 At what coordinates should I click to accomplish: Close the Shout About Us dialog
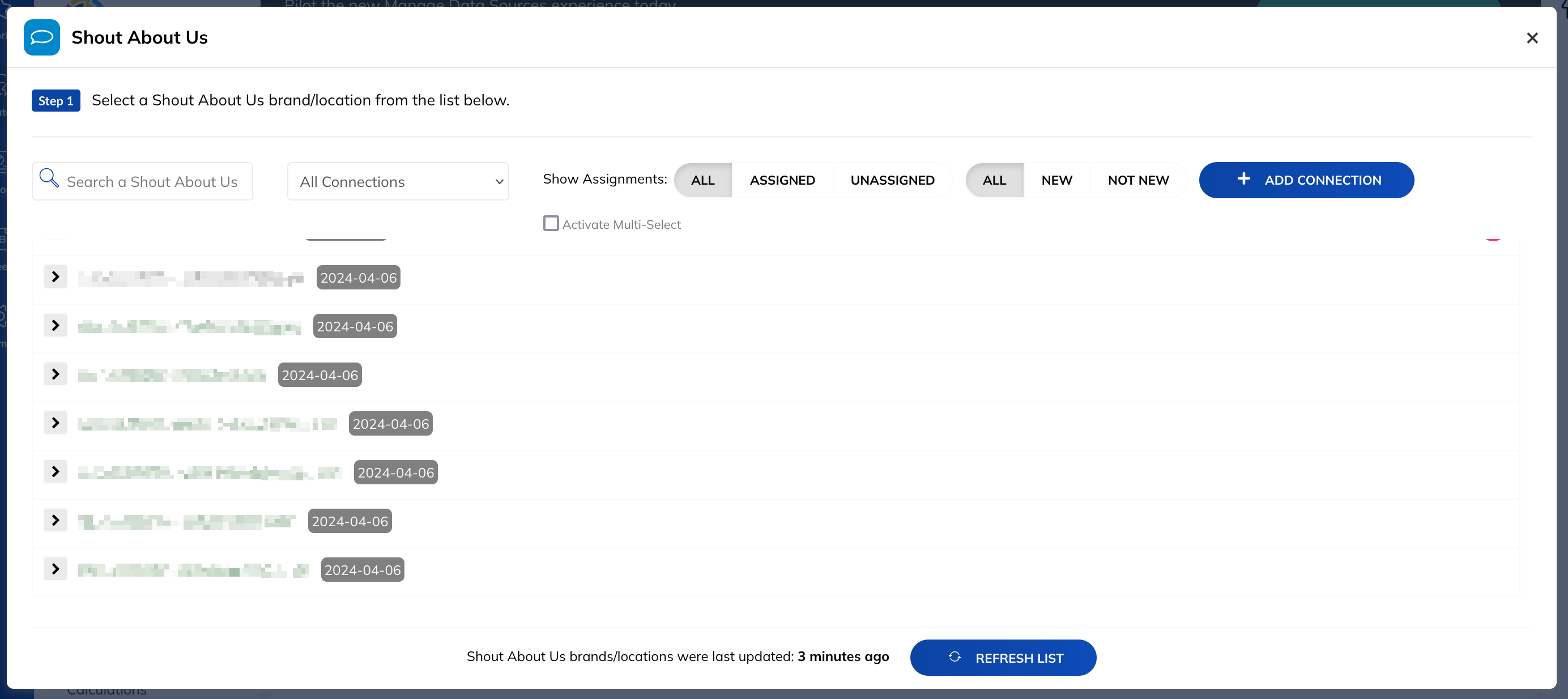(x=1532, y=38)
